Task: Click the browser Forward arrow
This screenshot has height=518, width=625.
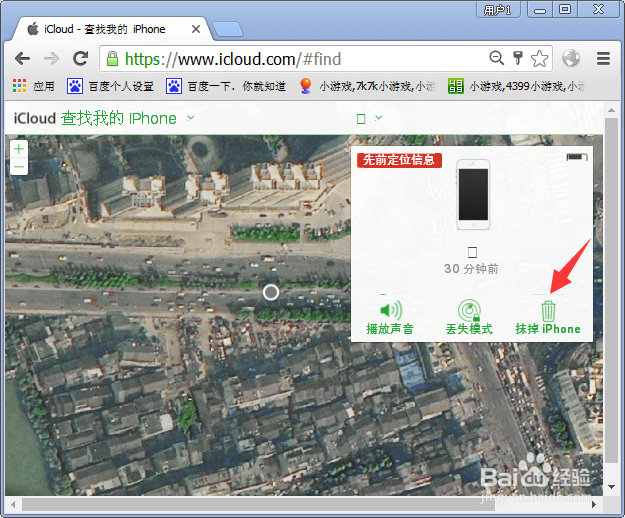Action: (51, 59)
